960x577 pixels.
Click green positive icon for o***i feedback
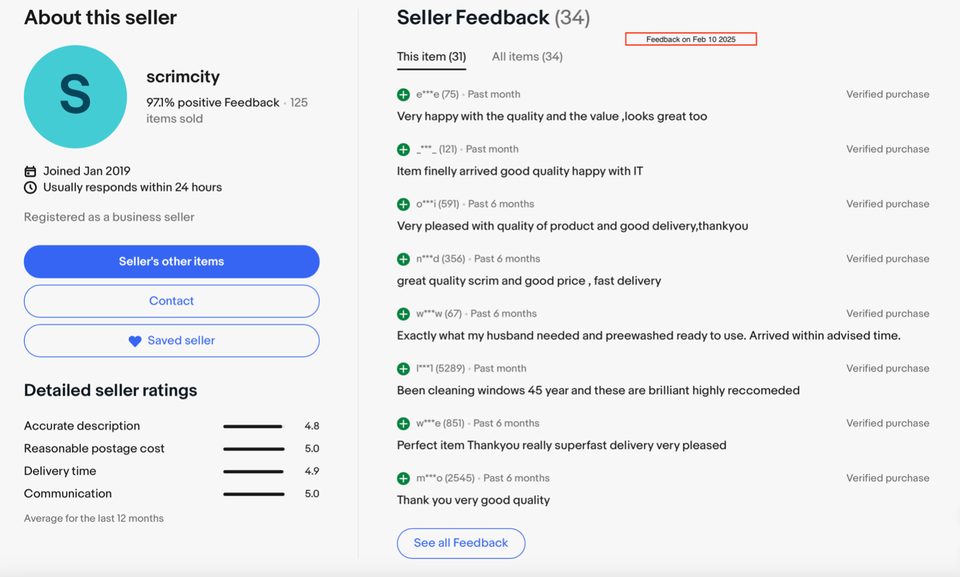tap(403, 204)
